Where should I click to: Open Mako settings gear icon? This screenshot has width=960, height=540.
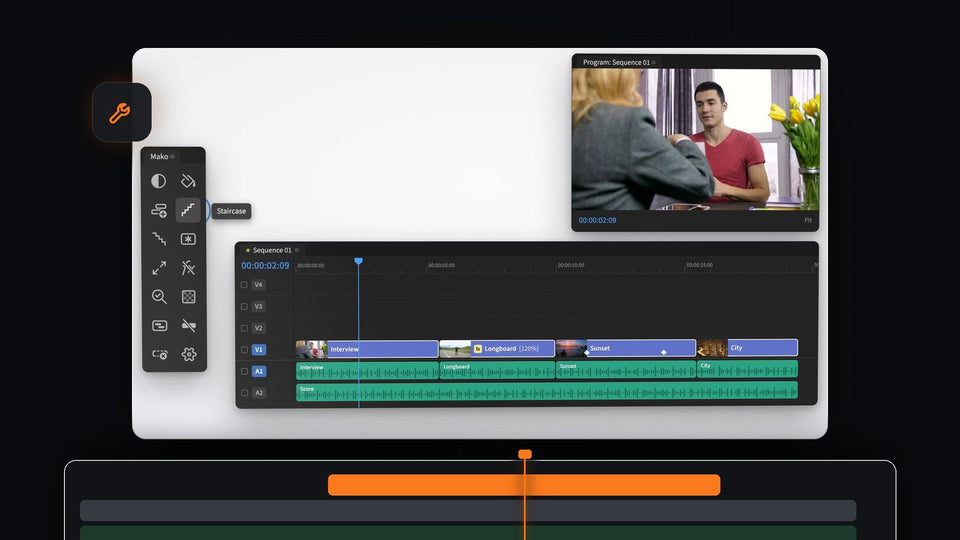click(189, 354)
